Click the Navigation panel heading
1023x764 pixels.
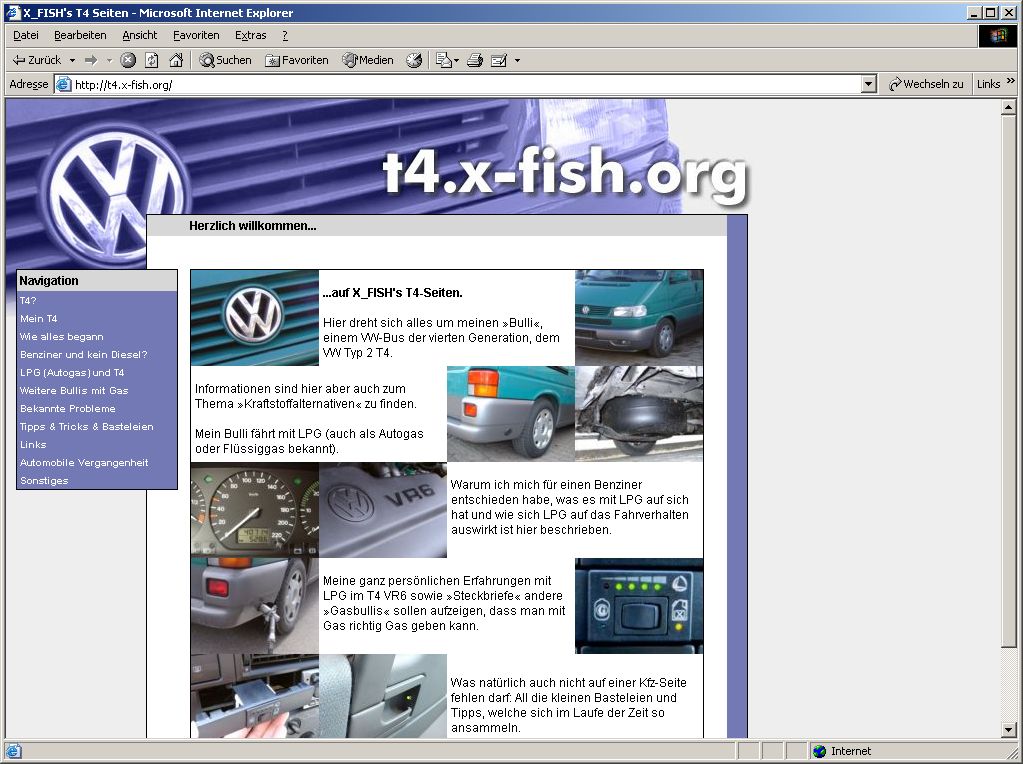click(49, 281)
